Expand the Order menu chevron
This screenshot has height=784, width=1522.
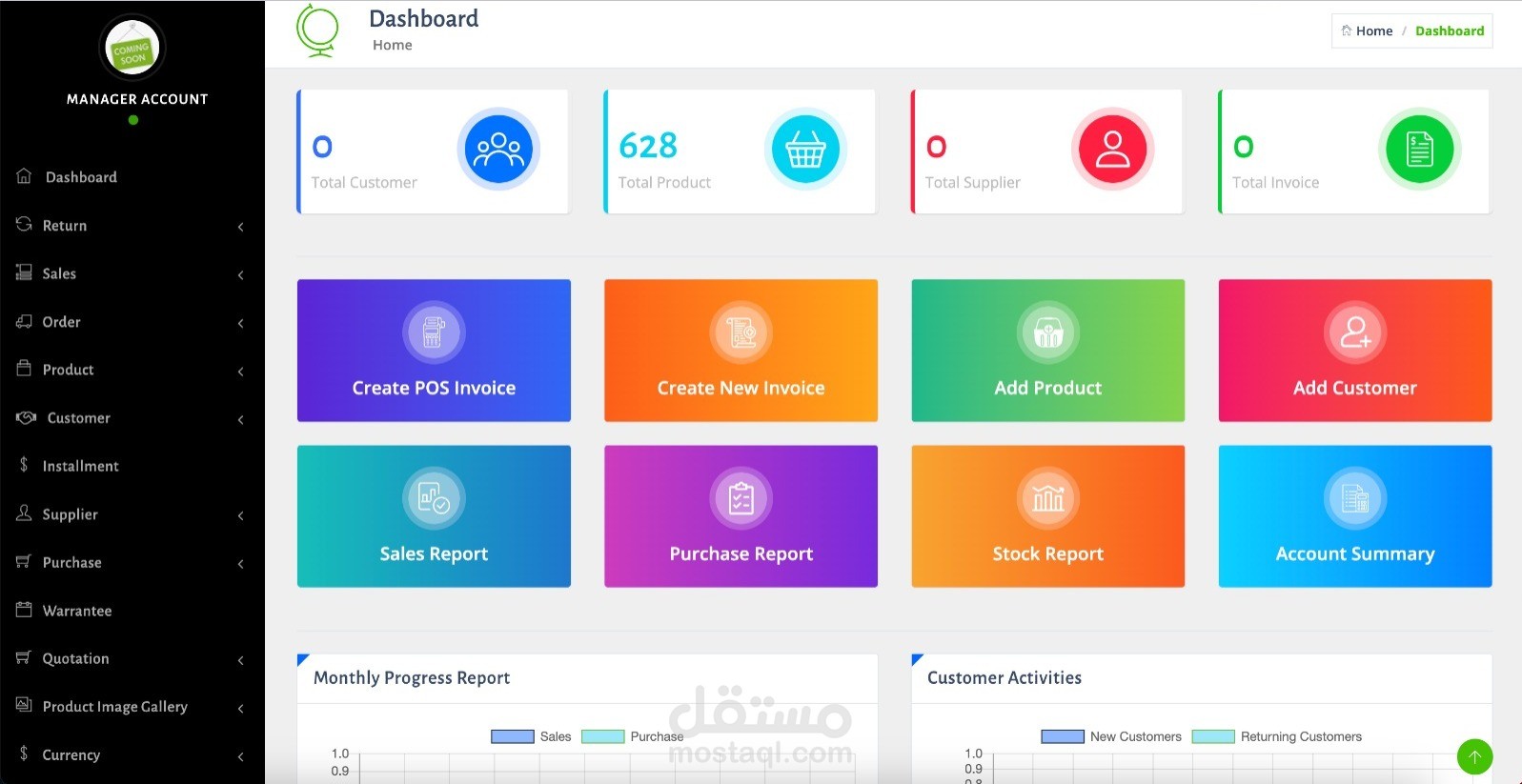coord(241,324)
